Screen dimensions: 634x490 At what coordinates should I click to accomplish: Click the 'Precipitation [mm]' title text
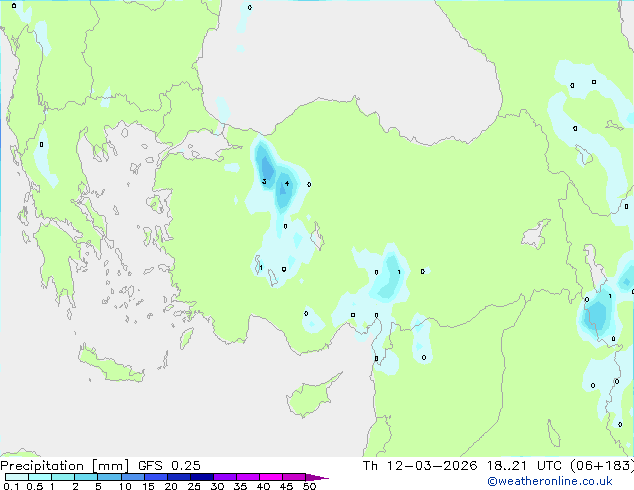click(x=65, y=466)
